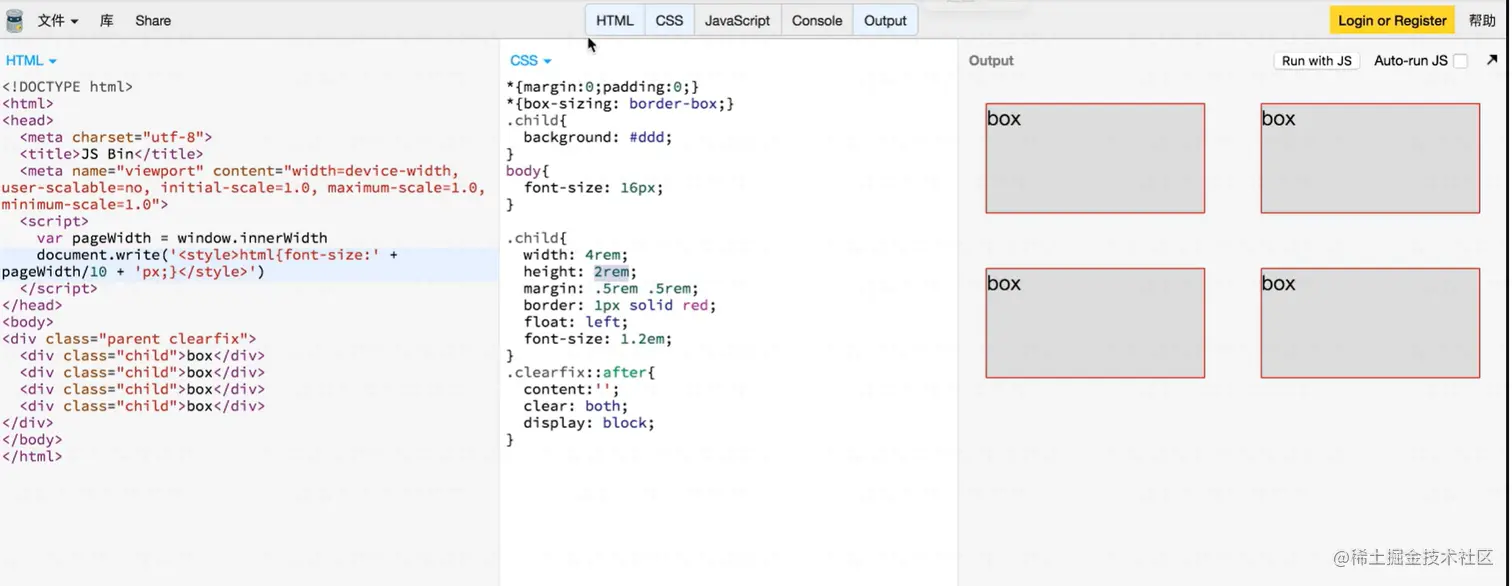Enable the Auto-run JS checkbox

[x=1460, y=61]
